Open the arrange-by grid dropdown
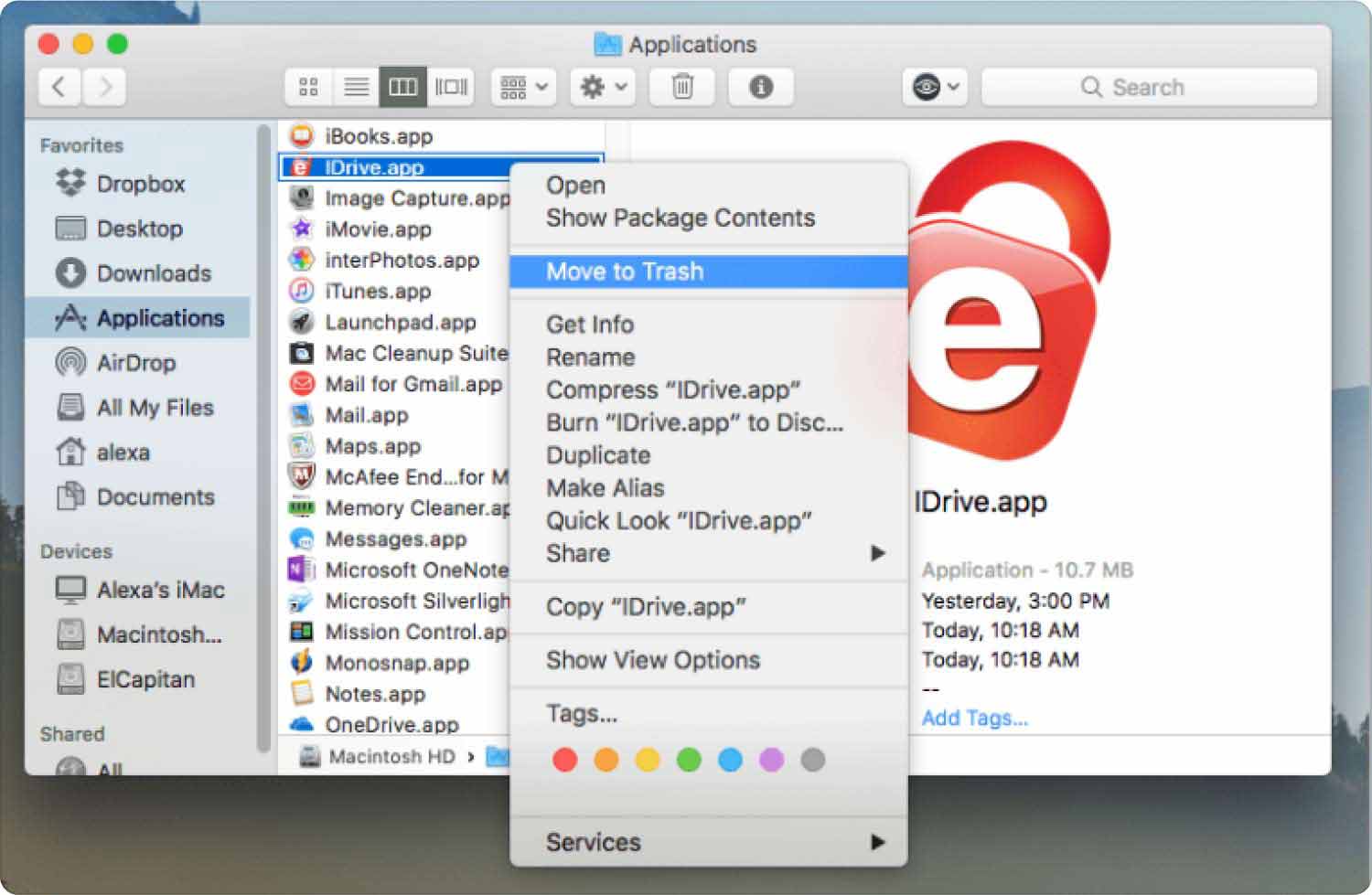Screen dimensions: 1372x895 (523, 88)
